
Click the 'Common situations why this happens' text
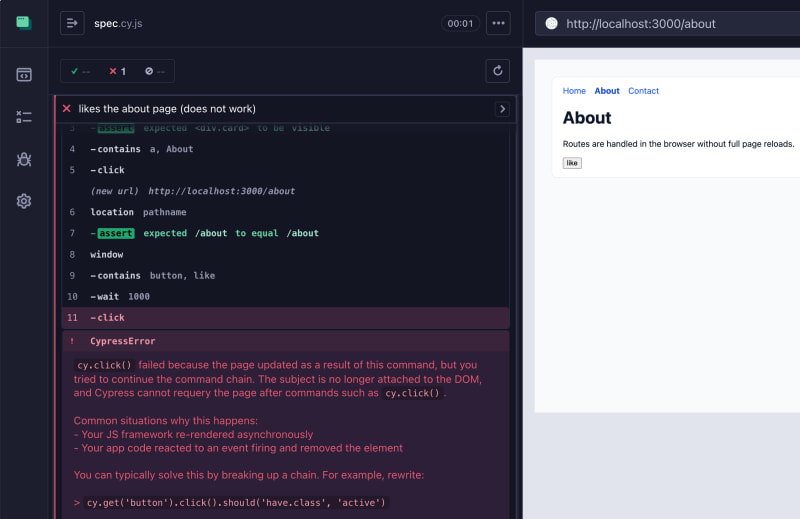[x=166, y=421]
